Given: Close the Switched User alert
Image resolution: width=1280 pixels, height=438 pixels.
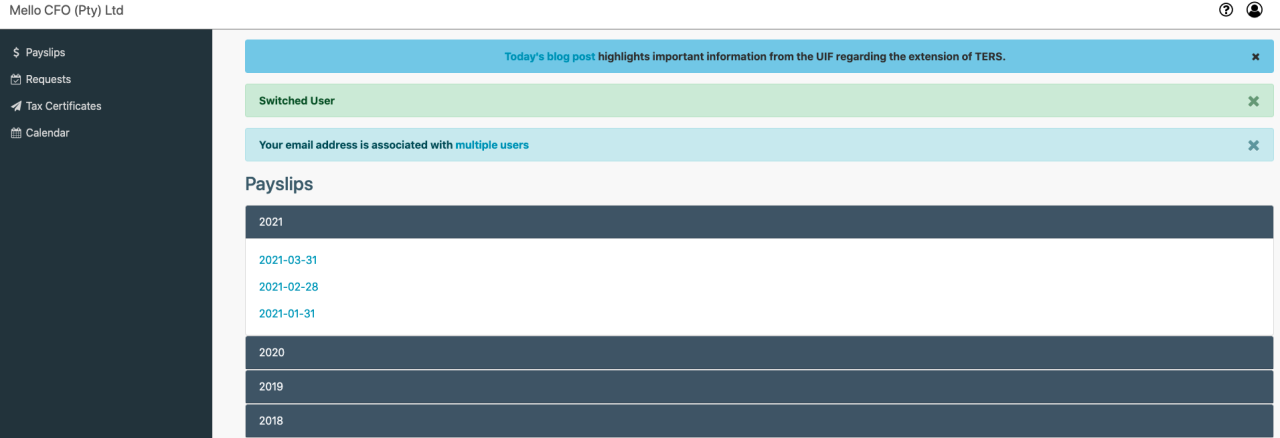Looking at the screenshot, I should pyautogui.click(x=1253, y=101).
